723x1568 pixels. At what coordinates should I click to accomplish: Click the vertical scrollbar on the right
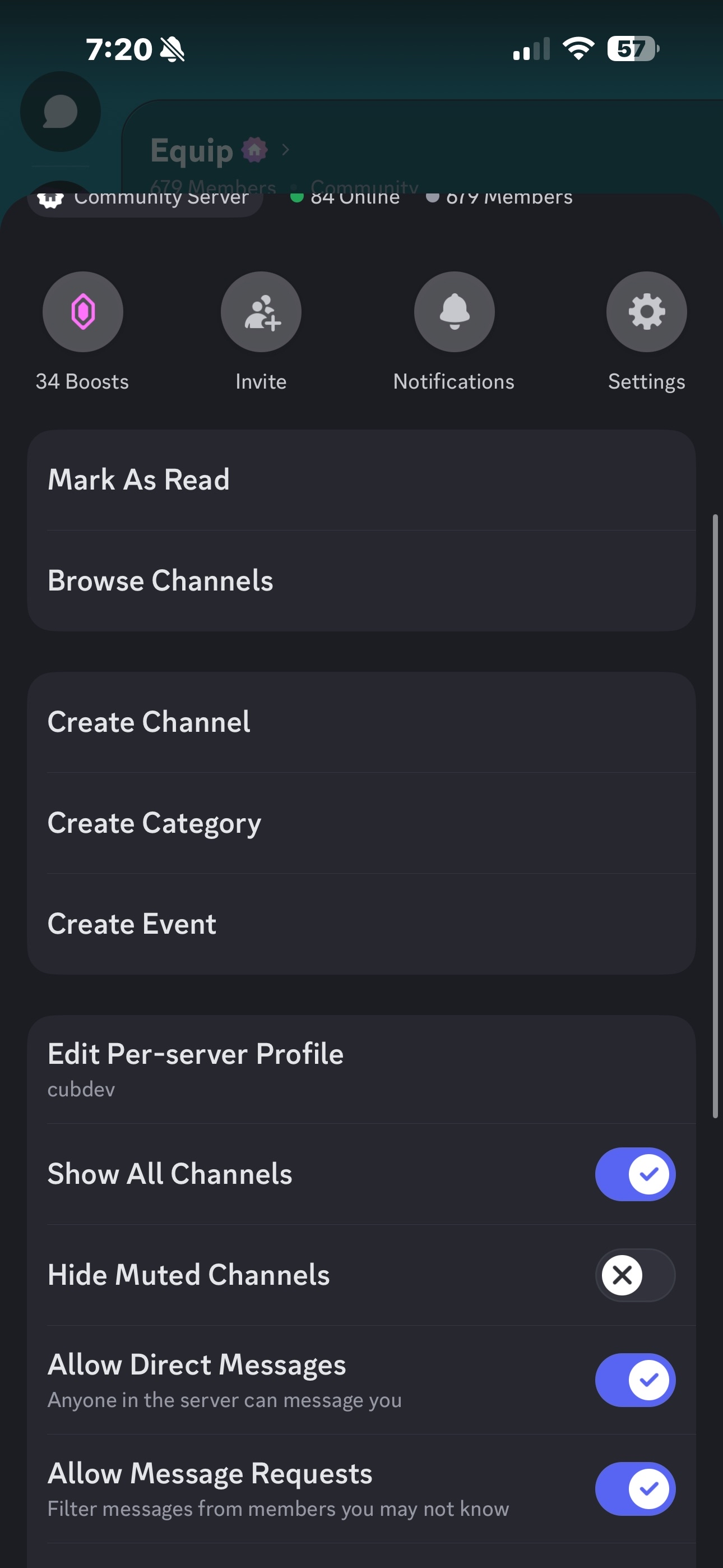[715, 815]
